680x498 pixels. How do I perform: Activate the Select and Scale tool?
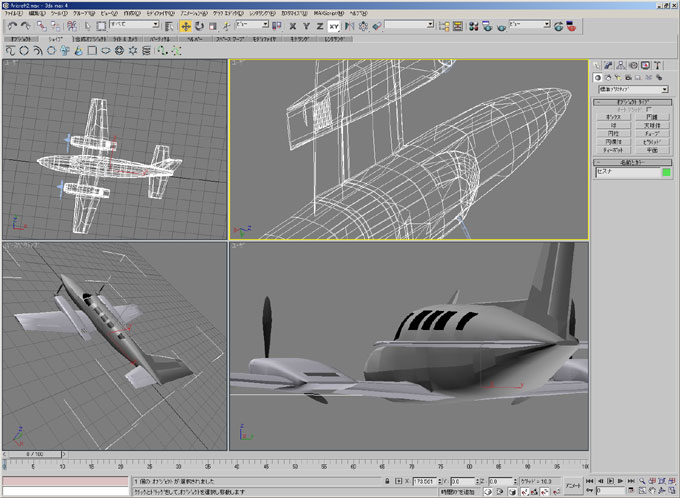click(212, 26)
